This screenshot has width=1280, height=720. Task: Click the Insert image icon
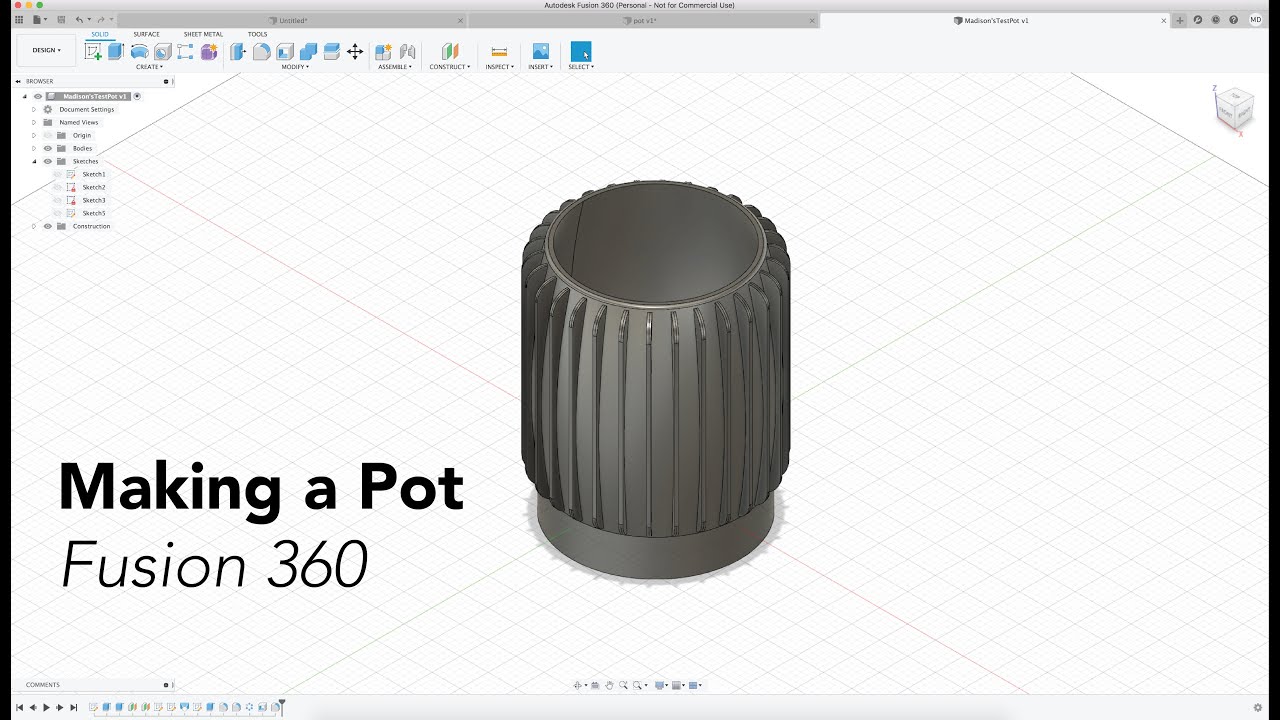[x=540, y=51]
